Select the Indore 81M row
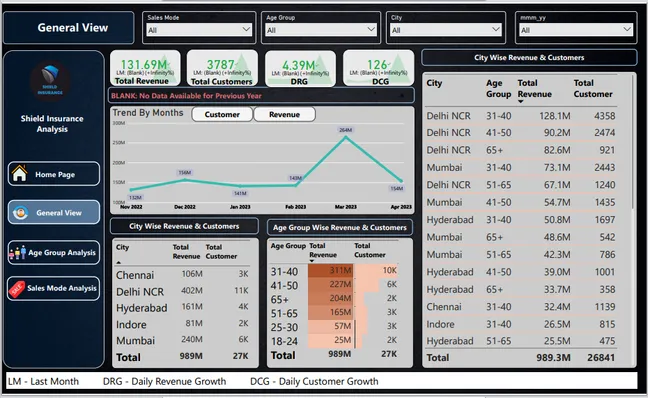Image resolution: width=650 pixels, height=398 pixels. click(x=182, y=324)
